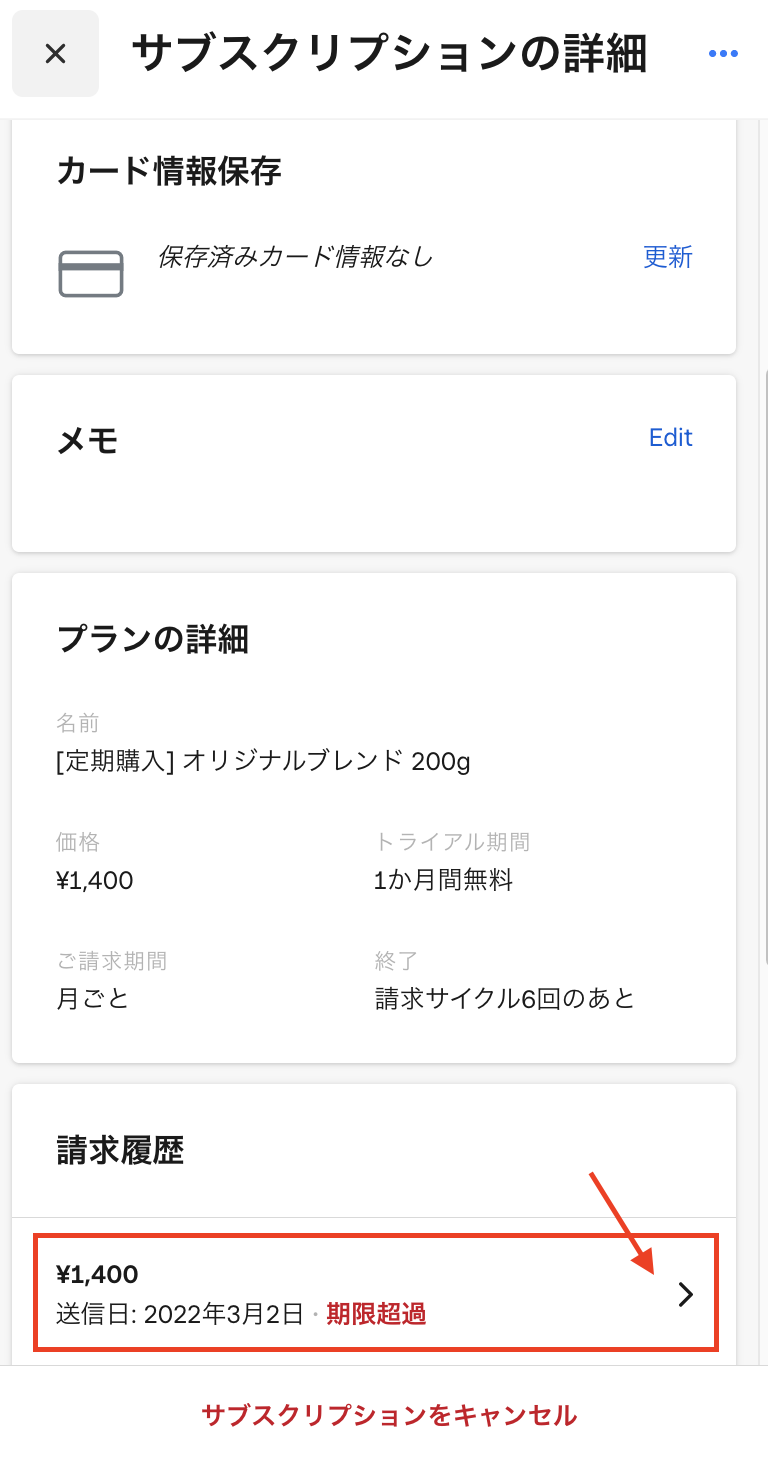Screen dimensions: 768x1458
Task: Open the three-dot more options menu
Action: coord(723,54)
